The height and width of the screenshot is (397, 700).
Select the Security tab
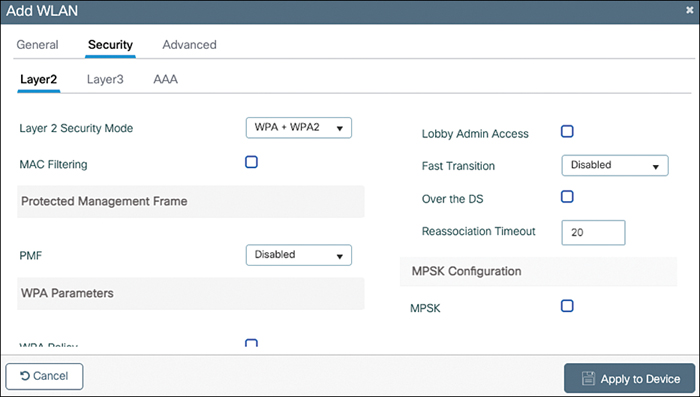point(110,45)
